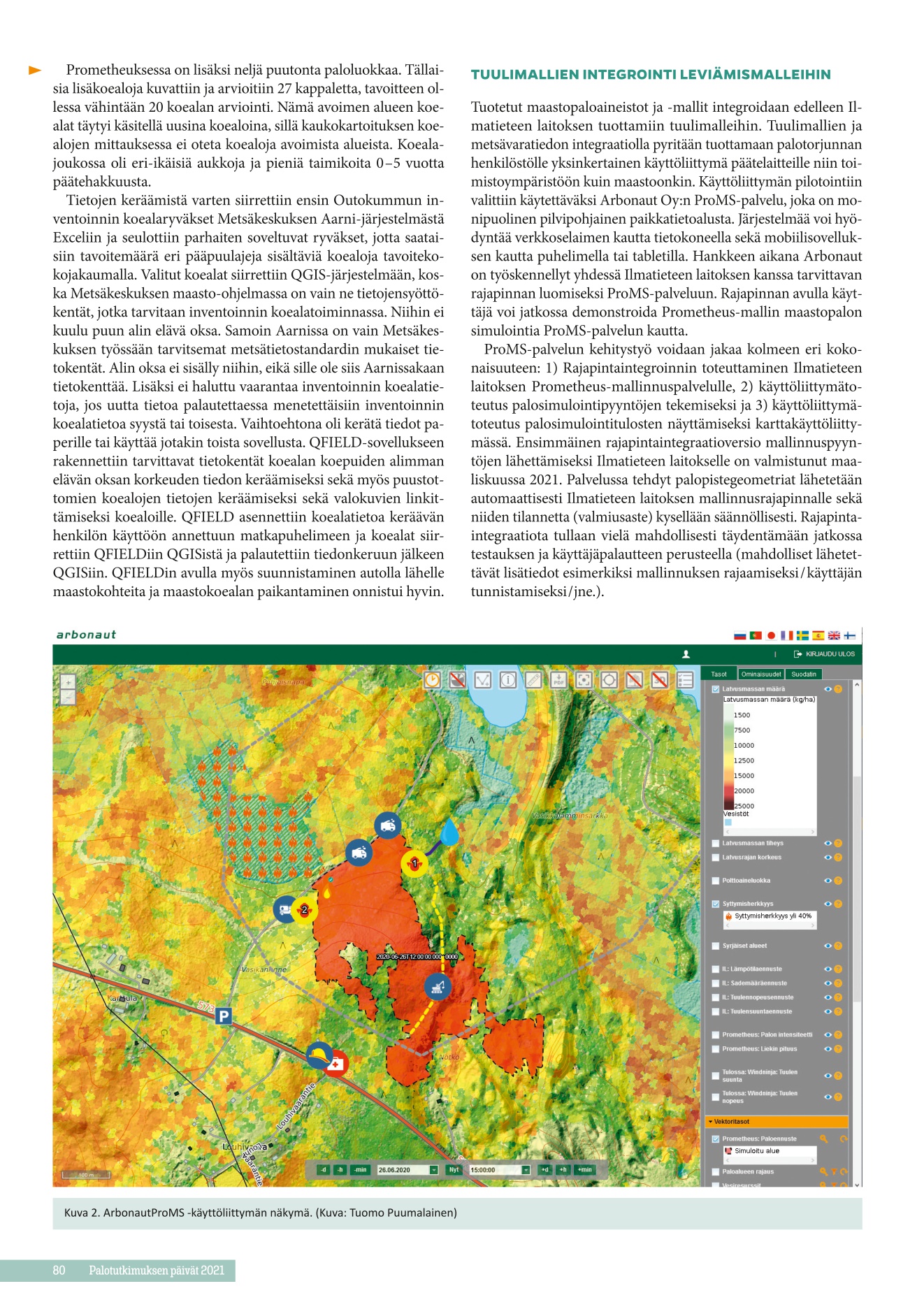Click KIRJAUDU ULOS to log out
The image size is (924, 1307).
click(x=825, y=654)
